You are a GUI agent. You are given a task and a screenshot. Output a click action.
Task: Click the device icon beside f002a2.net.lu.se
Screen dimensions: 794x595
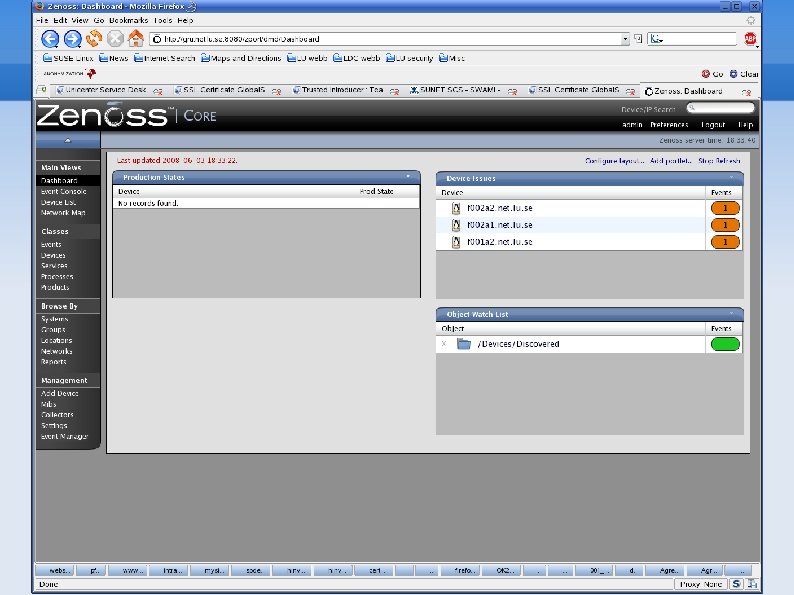[x=456, y=208]
